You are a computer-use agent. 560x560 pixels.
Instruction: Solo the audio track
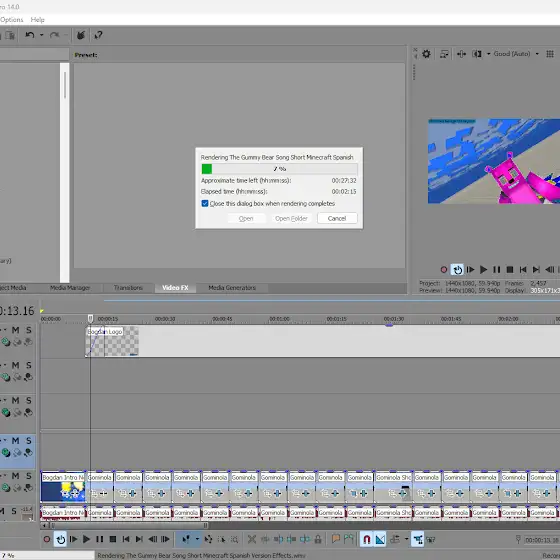coord(14,511)
